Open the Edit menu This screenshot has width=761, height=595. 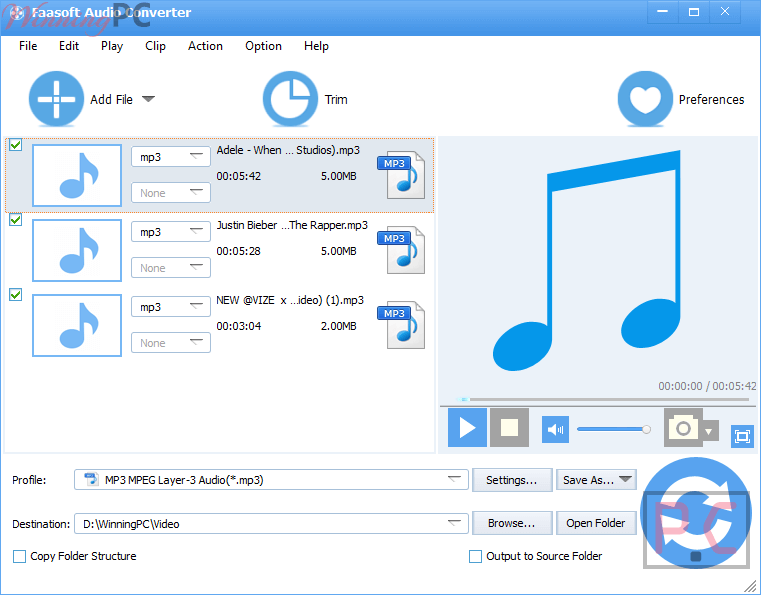(x=69, y=46)
